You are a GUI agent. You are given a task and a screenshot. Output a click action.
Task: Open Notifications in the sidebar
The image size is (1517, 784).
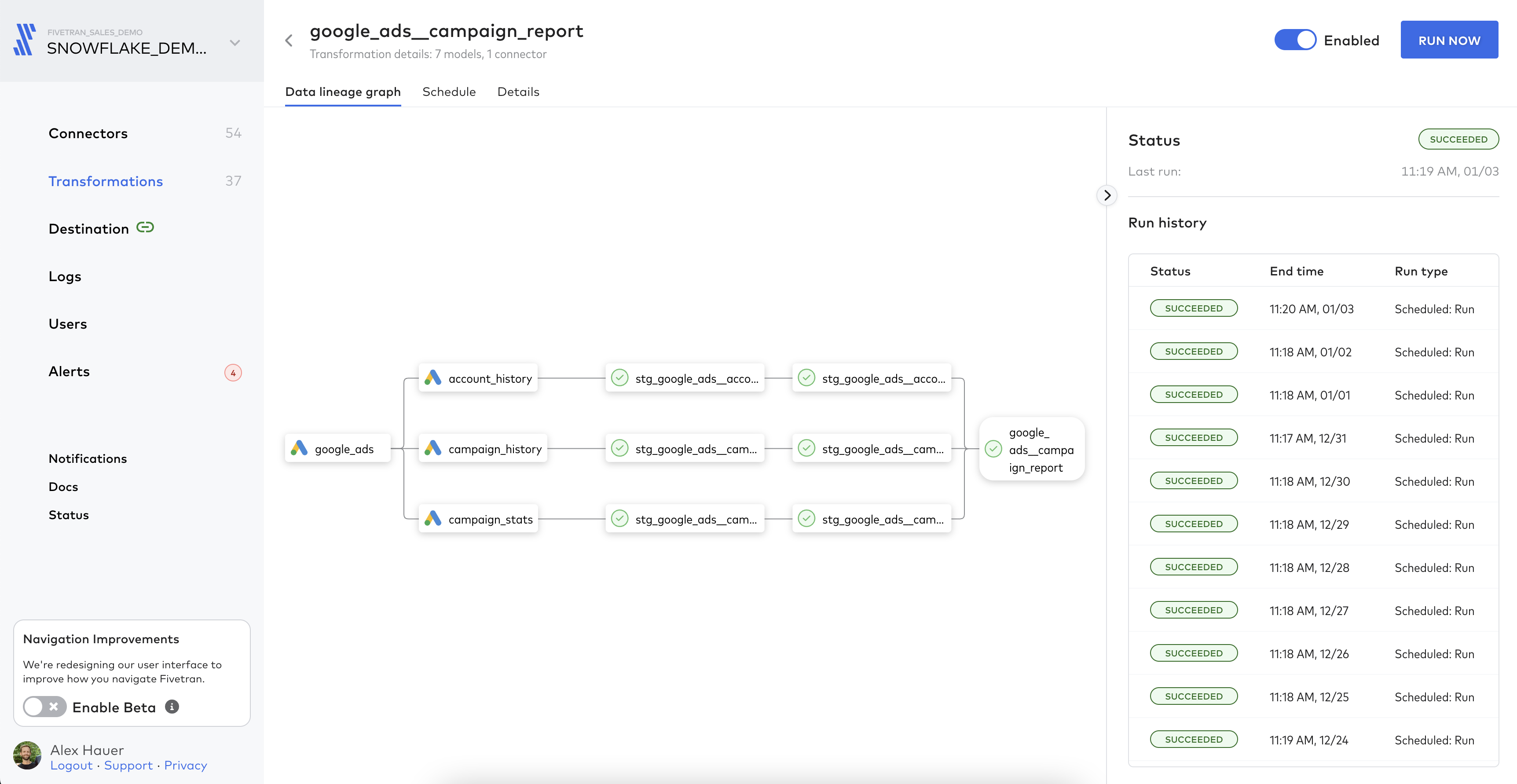click(x=88, y=458)
